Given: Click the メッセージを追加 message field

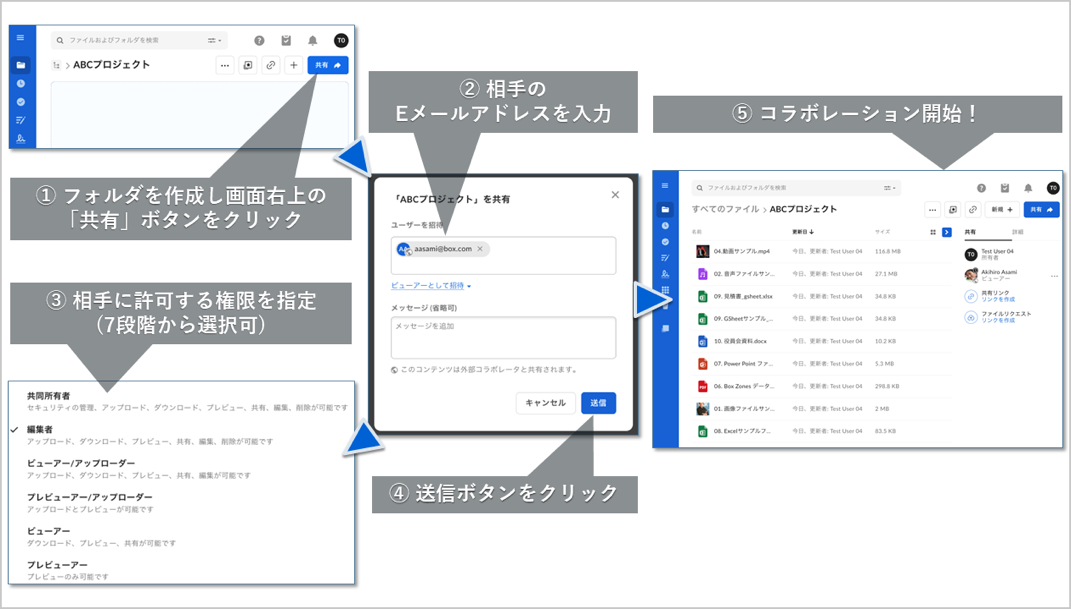Looking at the screenshot, I should coord(503,337).
